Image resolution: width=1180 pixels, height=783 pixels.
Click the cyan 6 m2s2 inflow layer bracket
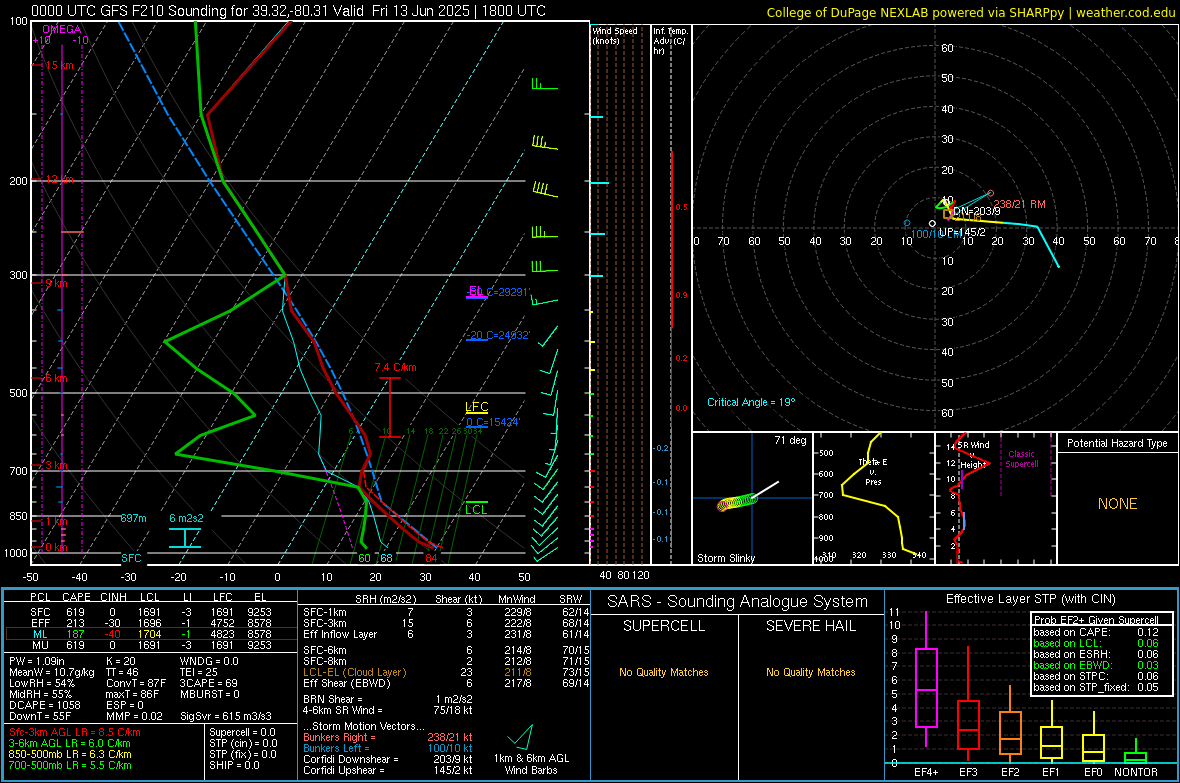point(185,538)
